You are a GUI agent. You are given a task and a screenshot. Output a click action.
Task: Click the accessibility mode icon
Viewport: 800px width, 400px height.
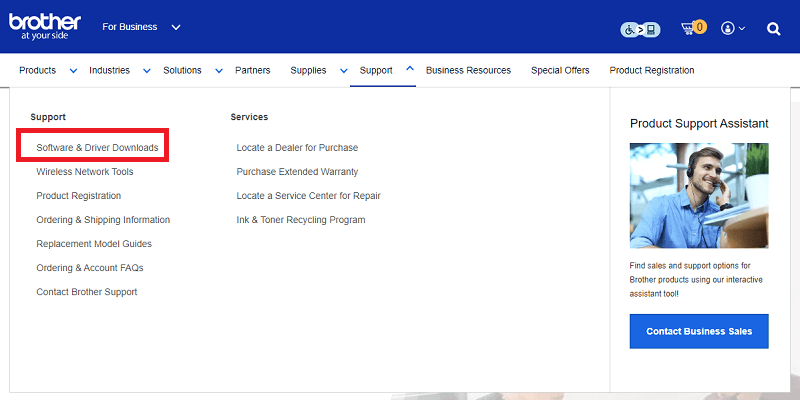(x=640, y=29)
